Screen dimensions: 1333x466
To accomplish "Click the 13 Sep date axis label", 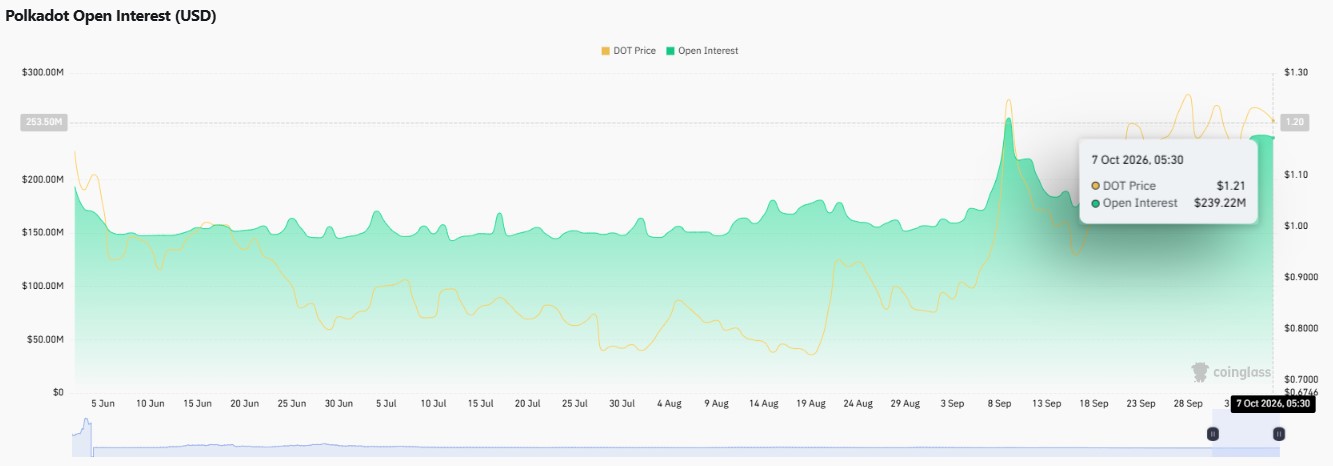I will click(1046, 404).
